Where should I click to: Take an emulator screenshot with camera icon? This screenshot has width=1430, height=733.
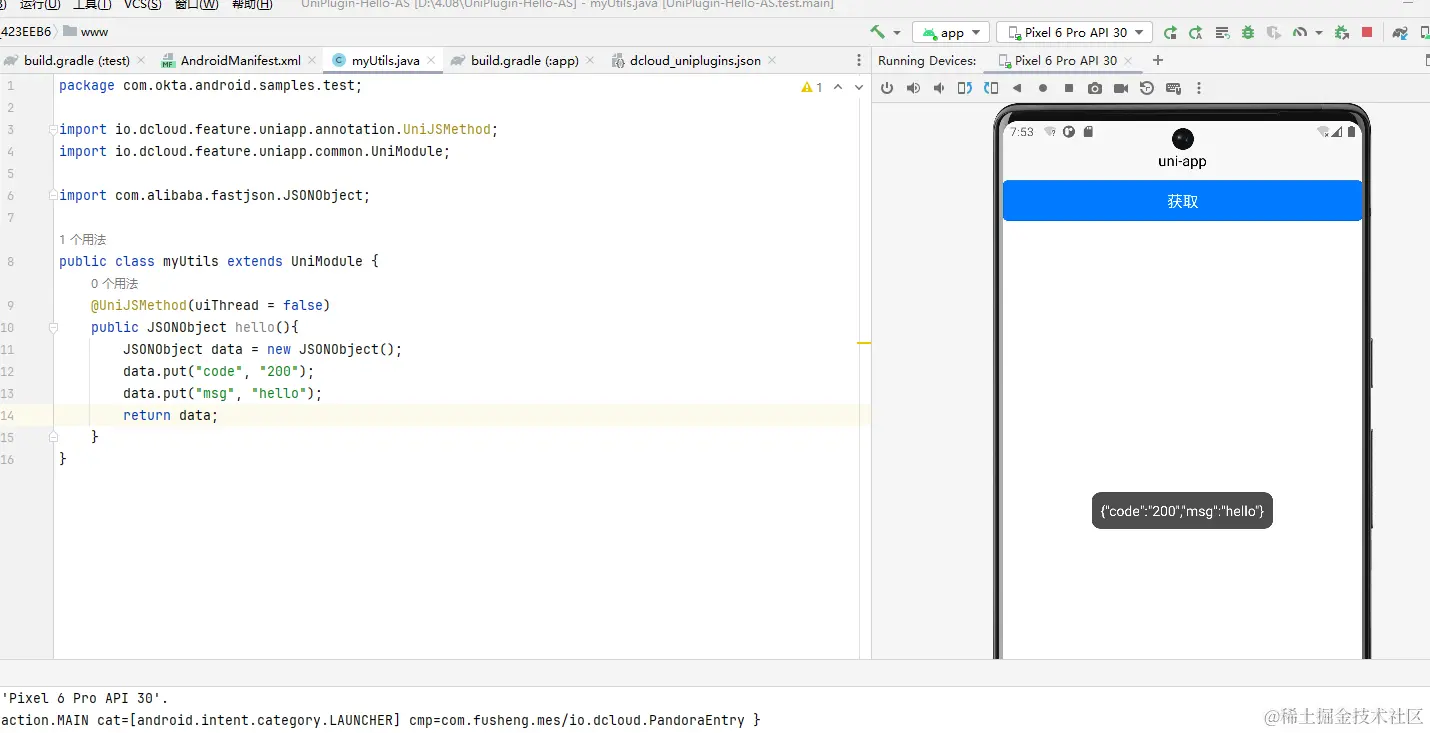tap(1095, 88)
